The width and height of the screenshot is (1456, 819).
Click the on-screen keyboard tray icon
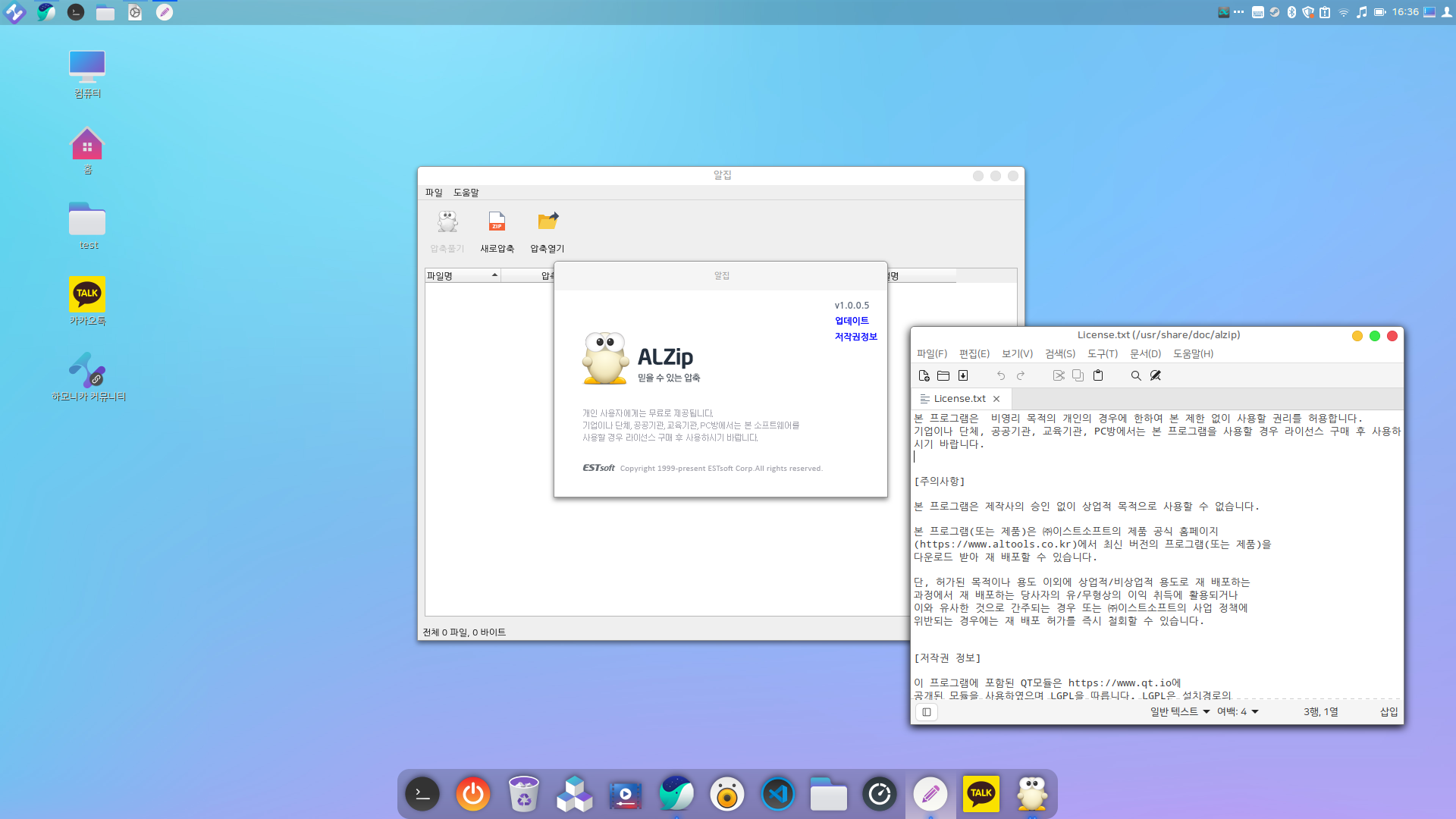click(1257, 12)
